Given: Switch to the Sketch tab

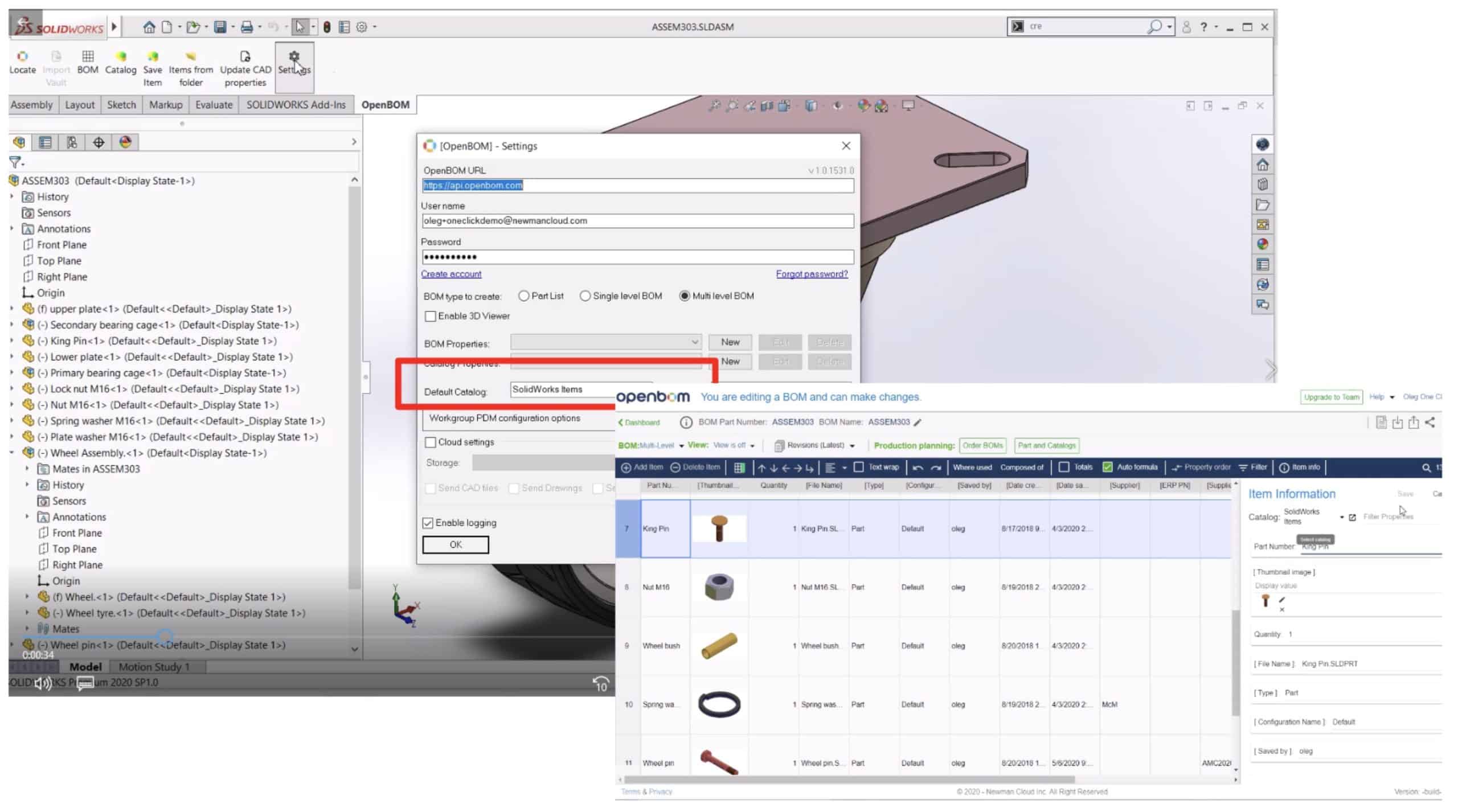Looking at the screenshot, I should (x=121, y=105).
